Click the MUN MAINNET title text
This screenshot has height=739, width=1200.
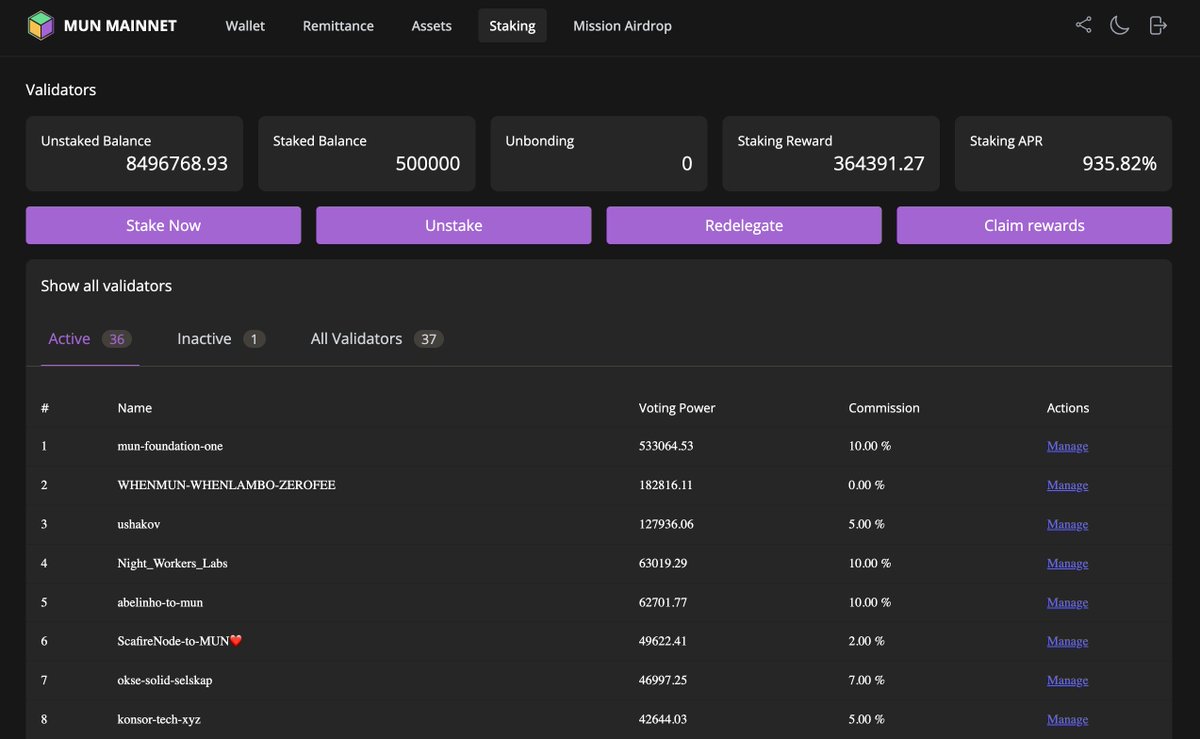click(x=120, y=26)
